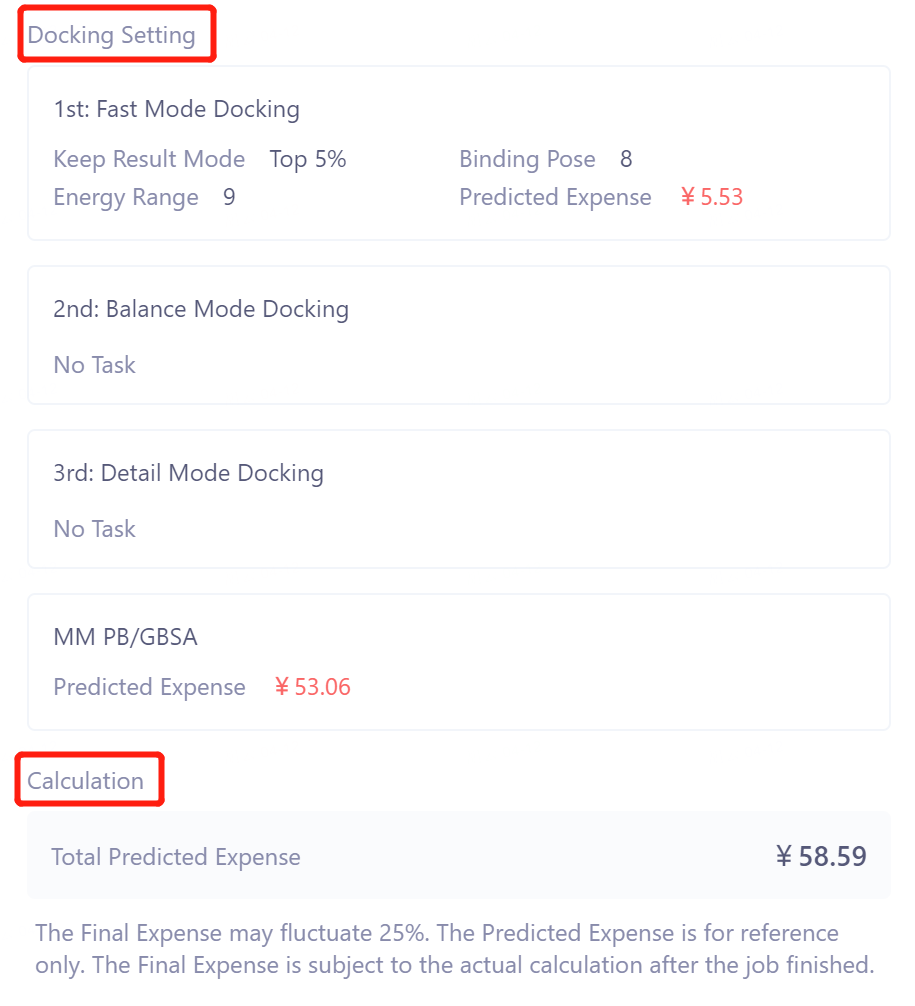This screenshot has height=1006, width=915.
Task: Click the Docking Setting section heading
Action: [x=111, y=35]
